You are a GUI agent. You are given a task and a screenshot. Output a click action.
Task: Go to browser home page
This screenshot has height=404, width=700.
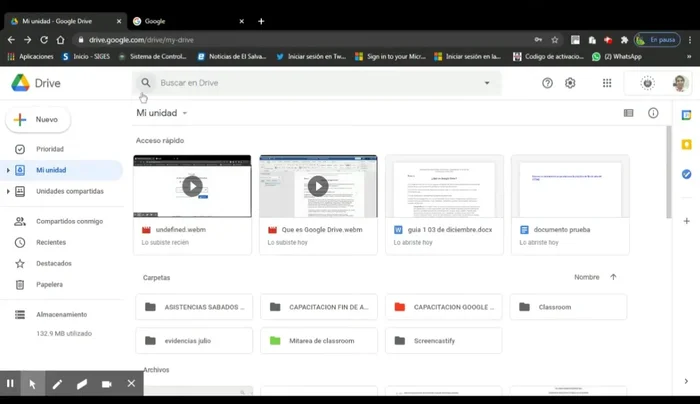pos(60,40)
